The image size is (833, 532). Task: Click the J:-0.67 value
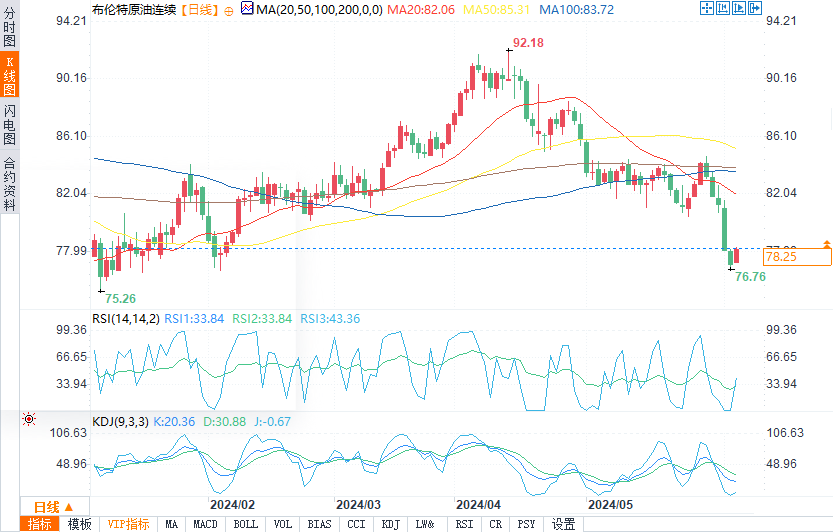[x=272, y=421]
